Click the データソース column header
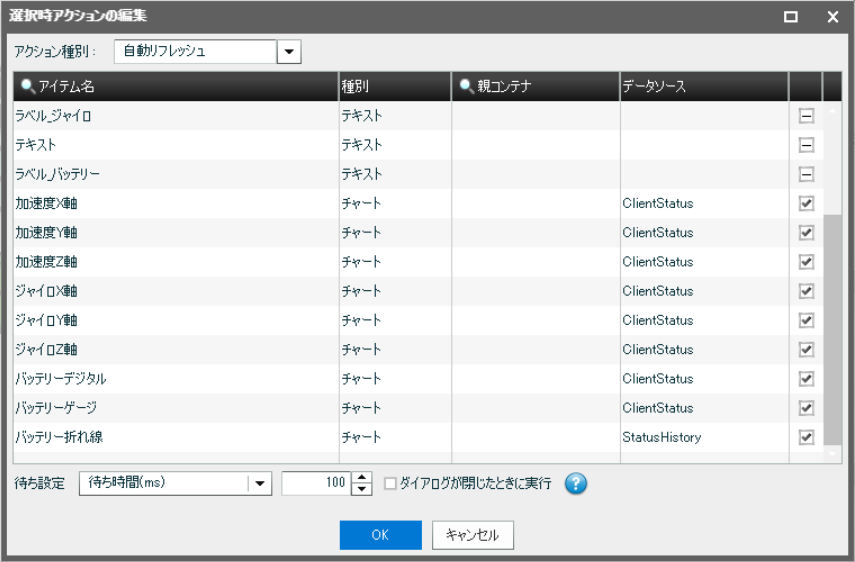The image size is (855, 562). [x=702, y=87]
